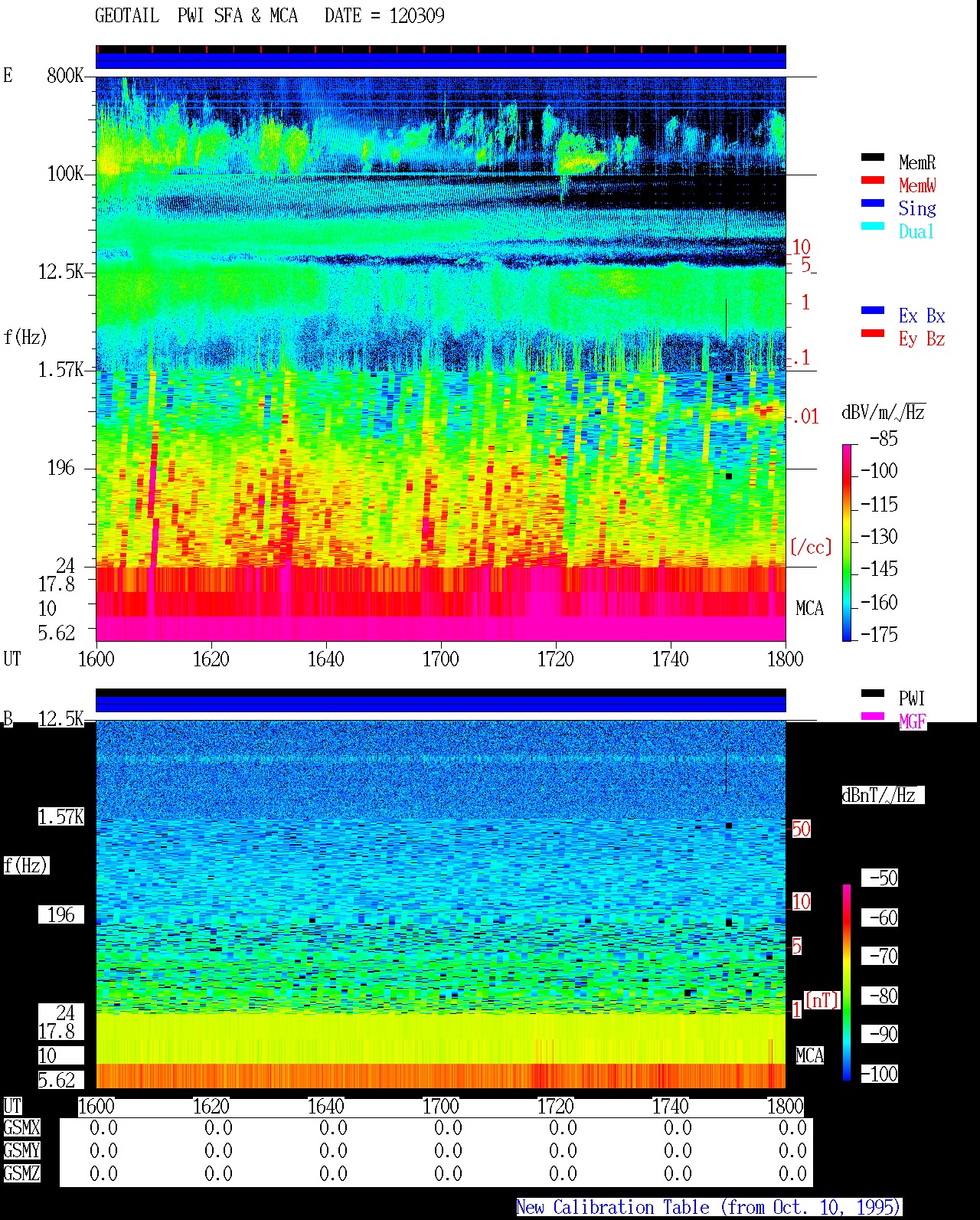Click the New Calibration Table link
Image resolution: width=980 pixels, height=1220 pixels.
pyautogui.click(x=709, y=1208)
